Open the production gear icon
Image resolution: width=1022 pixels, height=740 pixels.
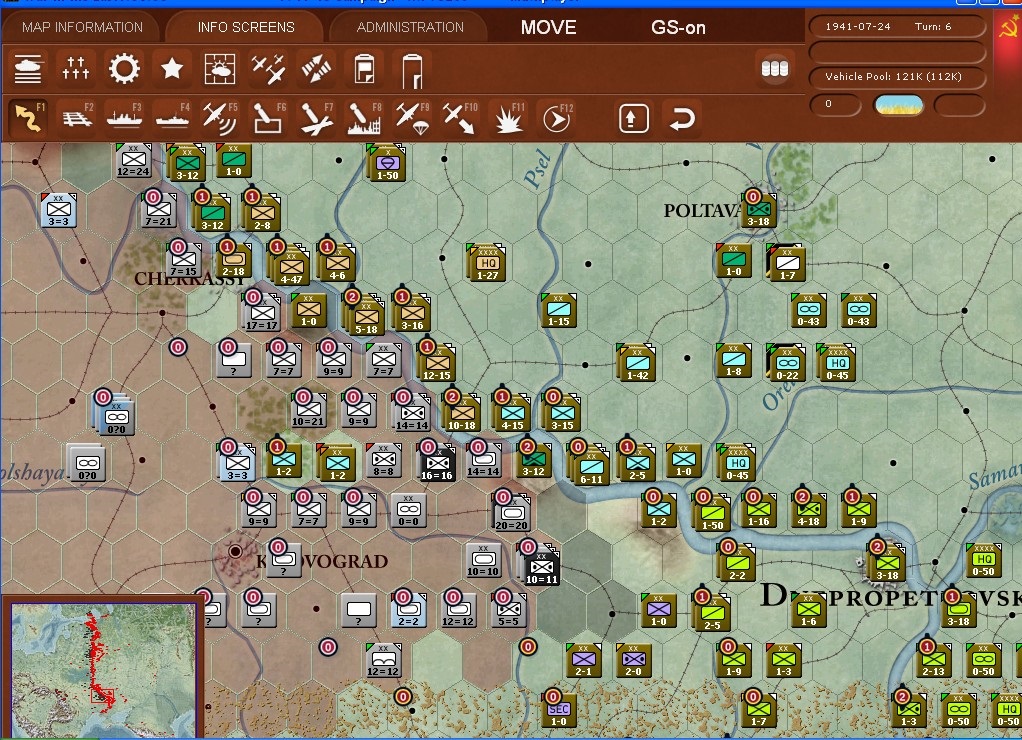(x=124, y=68)
